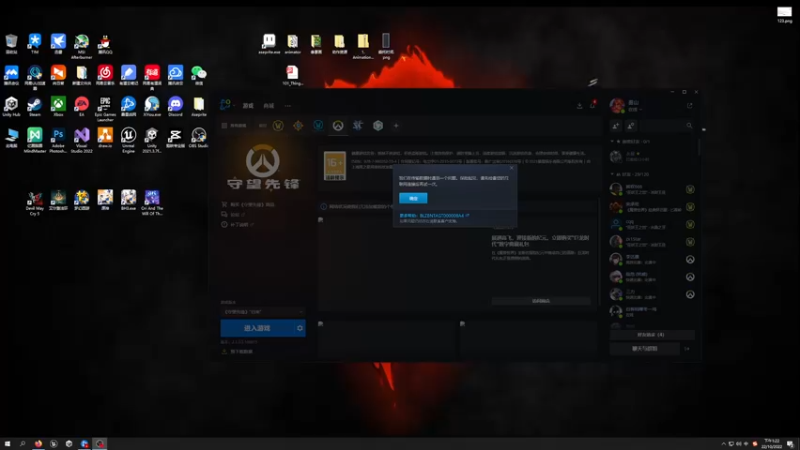Screen dimensions: 800x450
Task: Click the blue play game button
Action: [x=257, y=328]
